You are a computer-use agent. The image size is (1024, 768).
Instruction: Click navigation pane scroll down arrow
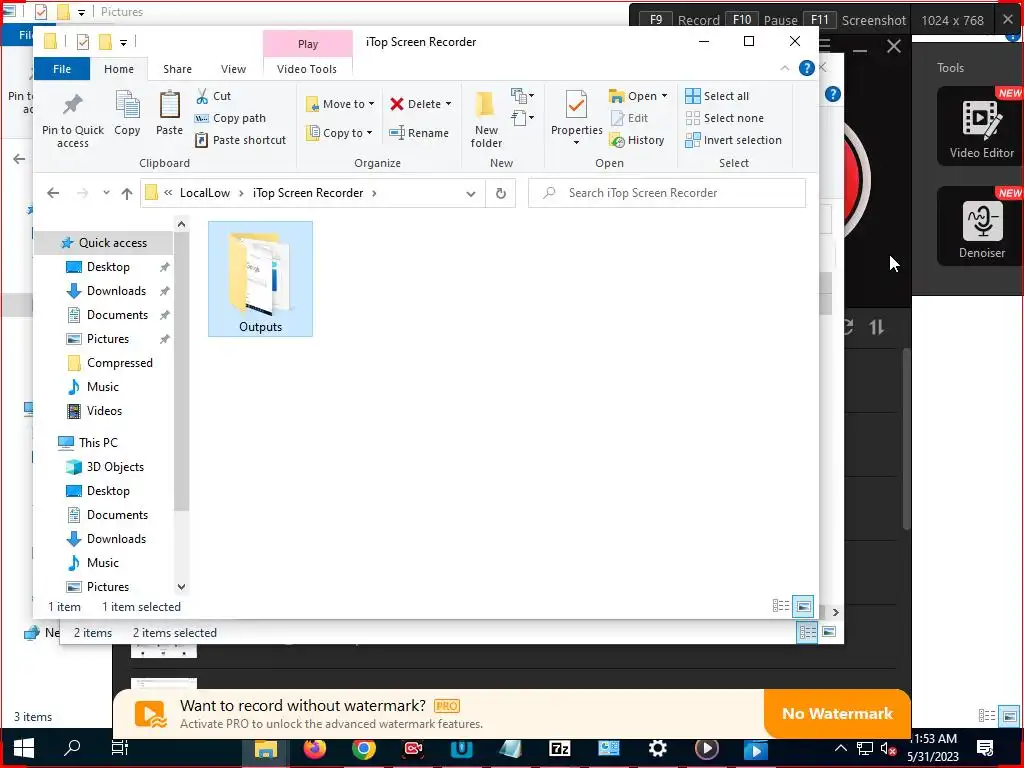tap(182, 586)
